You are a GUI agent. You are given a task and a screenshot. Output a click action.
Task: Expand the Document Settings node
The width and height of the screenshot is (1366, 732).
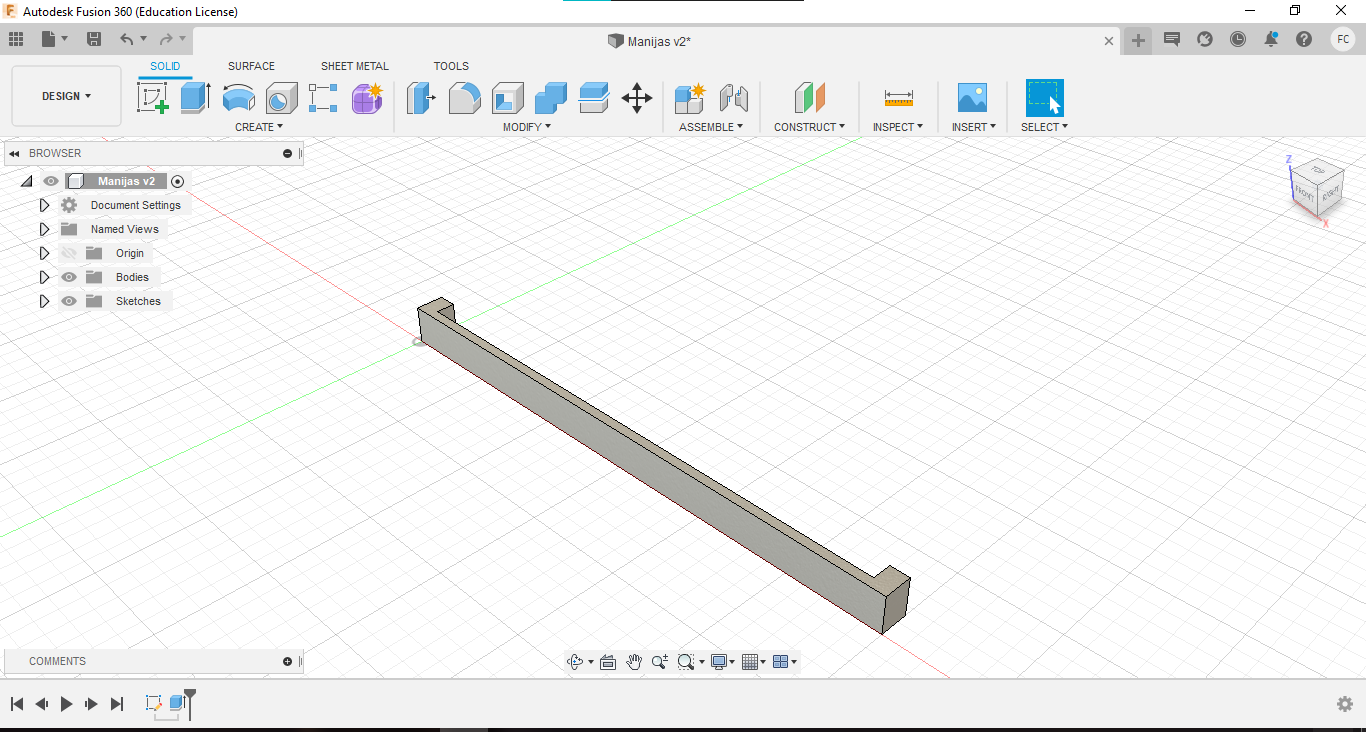click(x=44, y=205)
